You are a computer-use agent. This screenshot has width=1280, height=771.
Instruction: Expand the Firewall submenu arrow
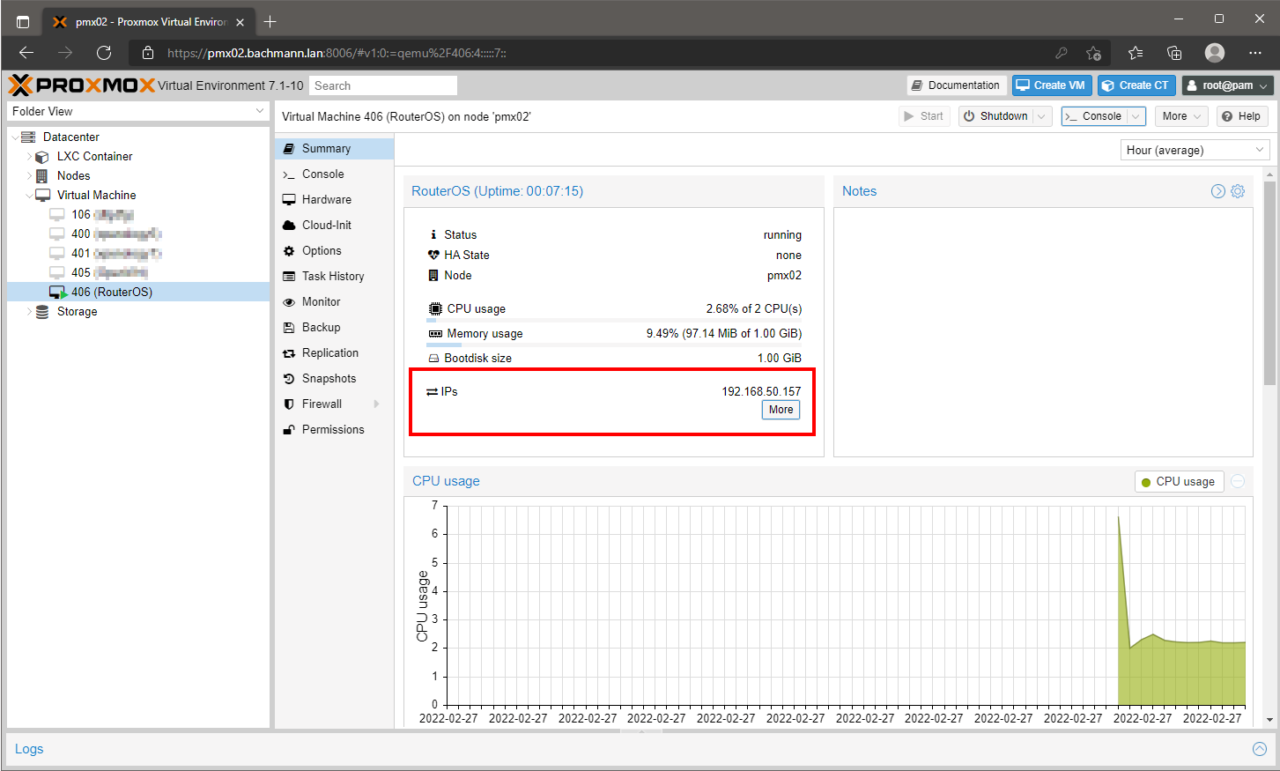(377, 404)
